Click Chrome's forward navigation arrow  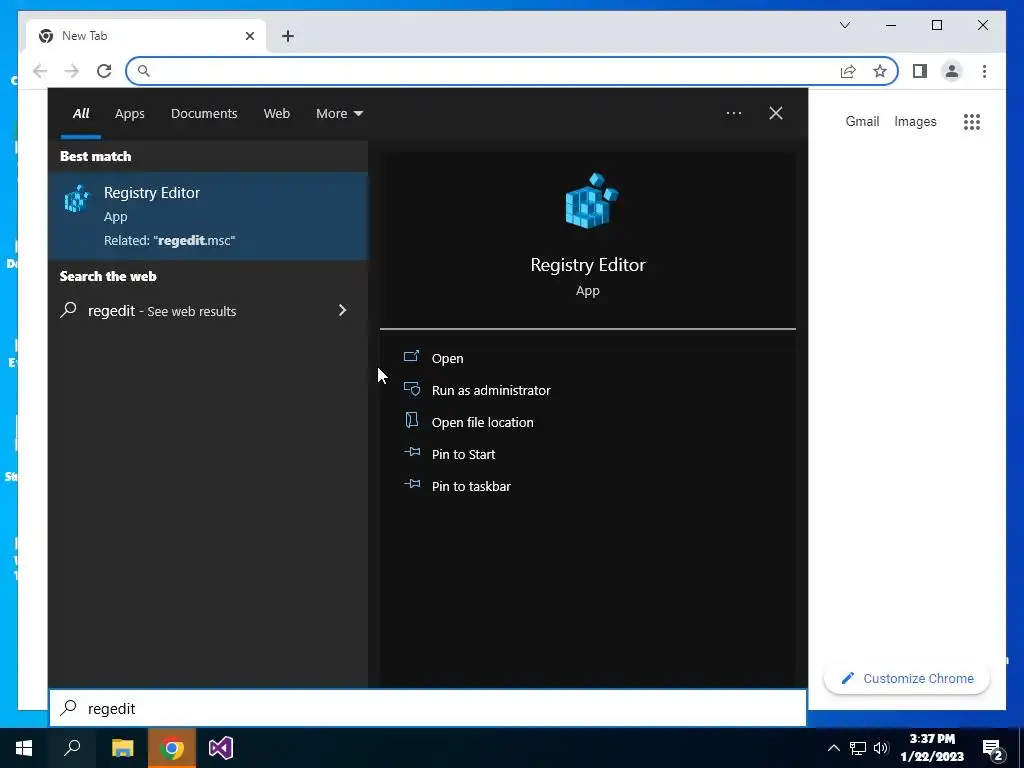click(x=72, y=71)
